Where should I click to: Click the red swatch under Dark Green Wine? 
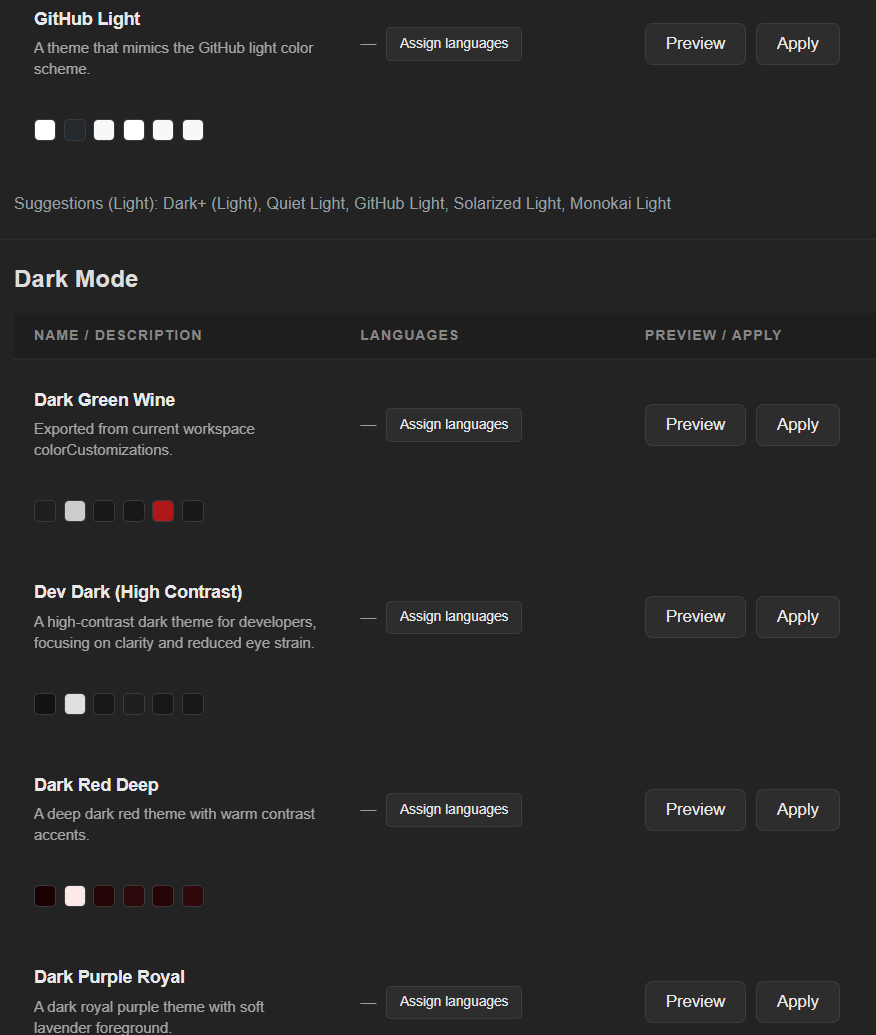[163, 510]
